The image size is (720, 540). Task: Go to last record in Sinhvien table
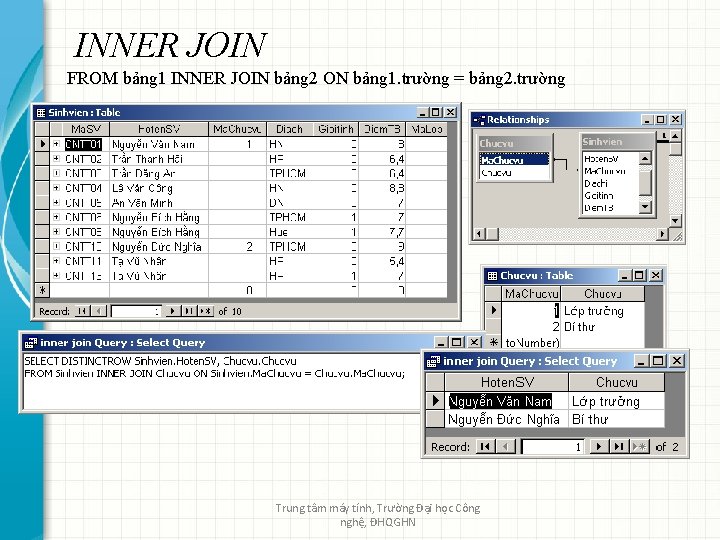click(x=189, y=311)
